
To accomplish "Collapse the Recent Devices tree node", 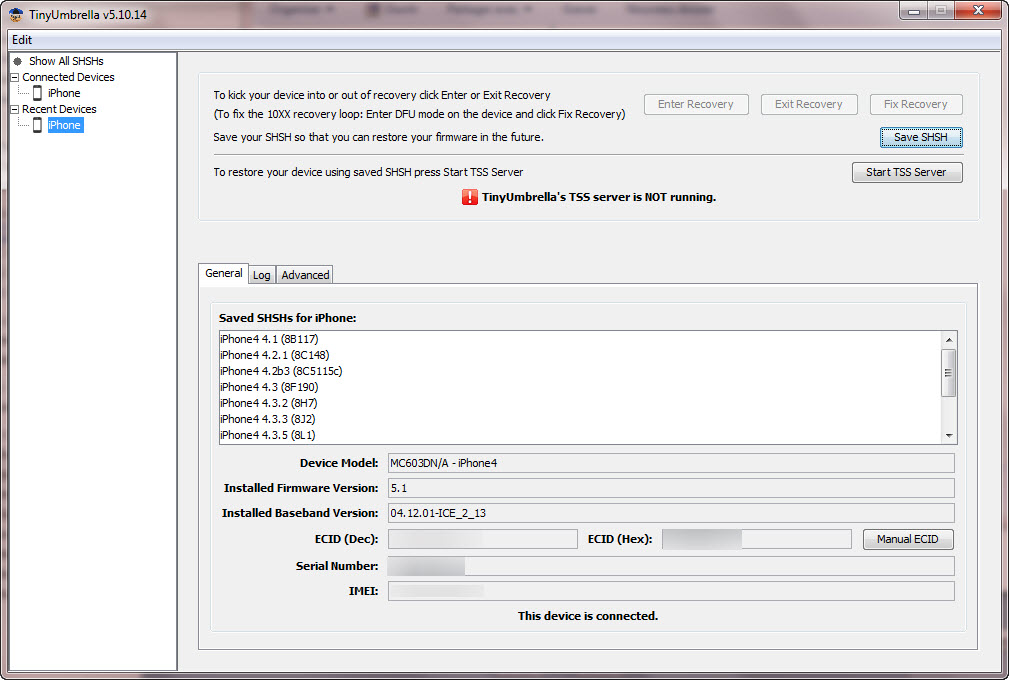I will pyautogui.click(x=14, y=109).
